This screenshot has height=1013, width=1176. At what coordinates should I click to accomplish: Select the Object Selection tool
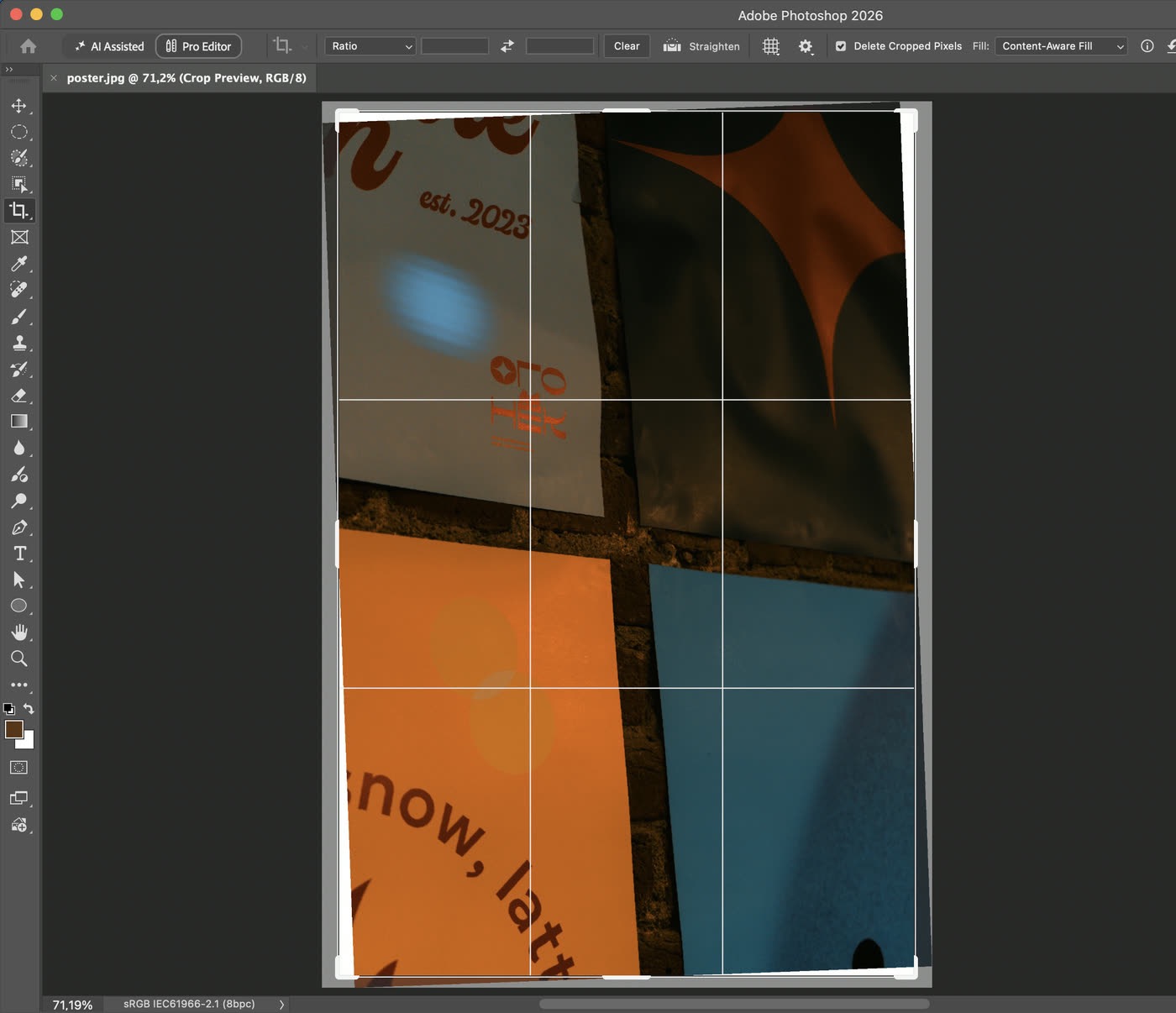point(18,185)
